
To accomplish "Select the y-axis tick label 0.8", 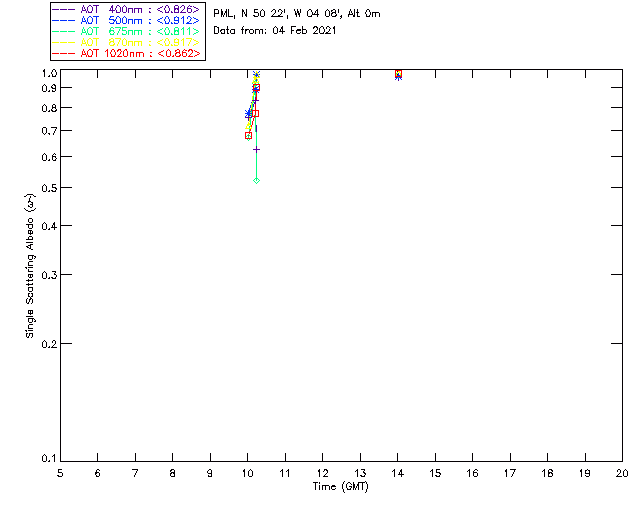I will 49,108.
